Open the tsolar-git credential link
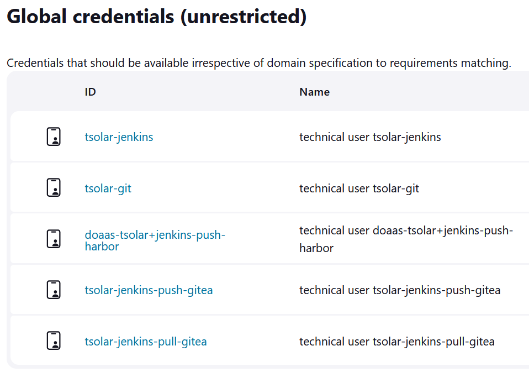This screenshot has height=372, width=529. [x=108, y=188]
